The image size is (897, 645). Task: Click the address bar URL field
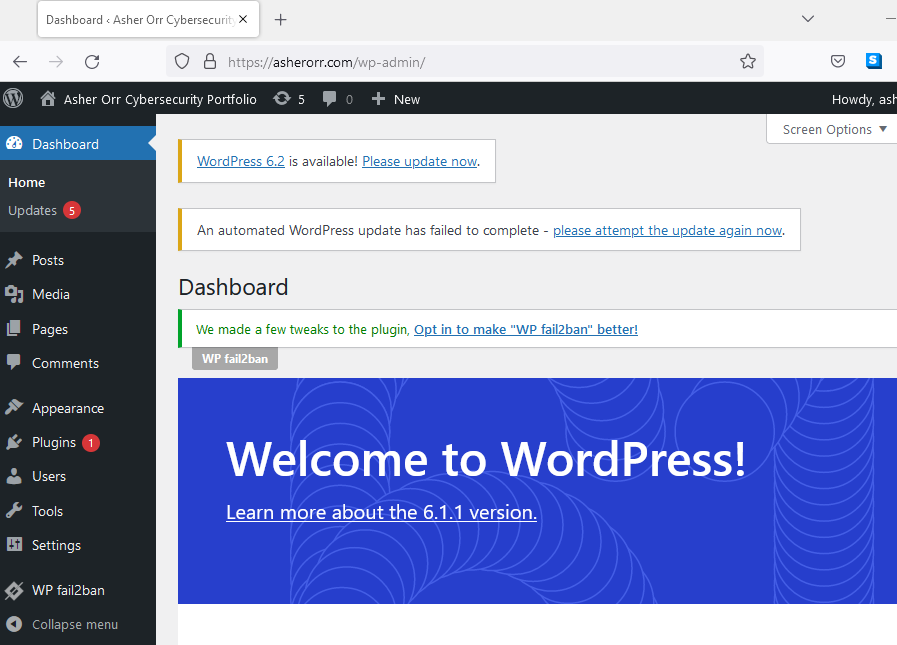click(x=465, y=61)
